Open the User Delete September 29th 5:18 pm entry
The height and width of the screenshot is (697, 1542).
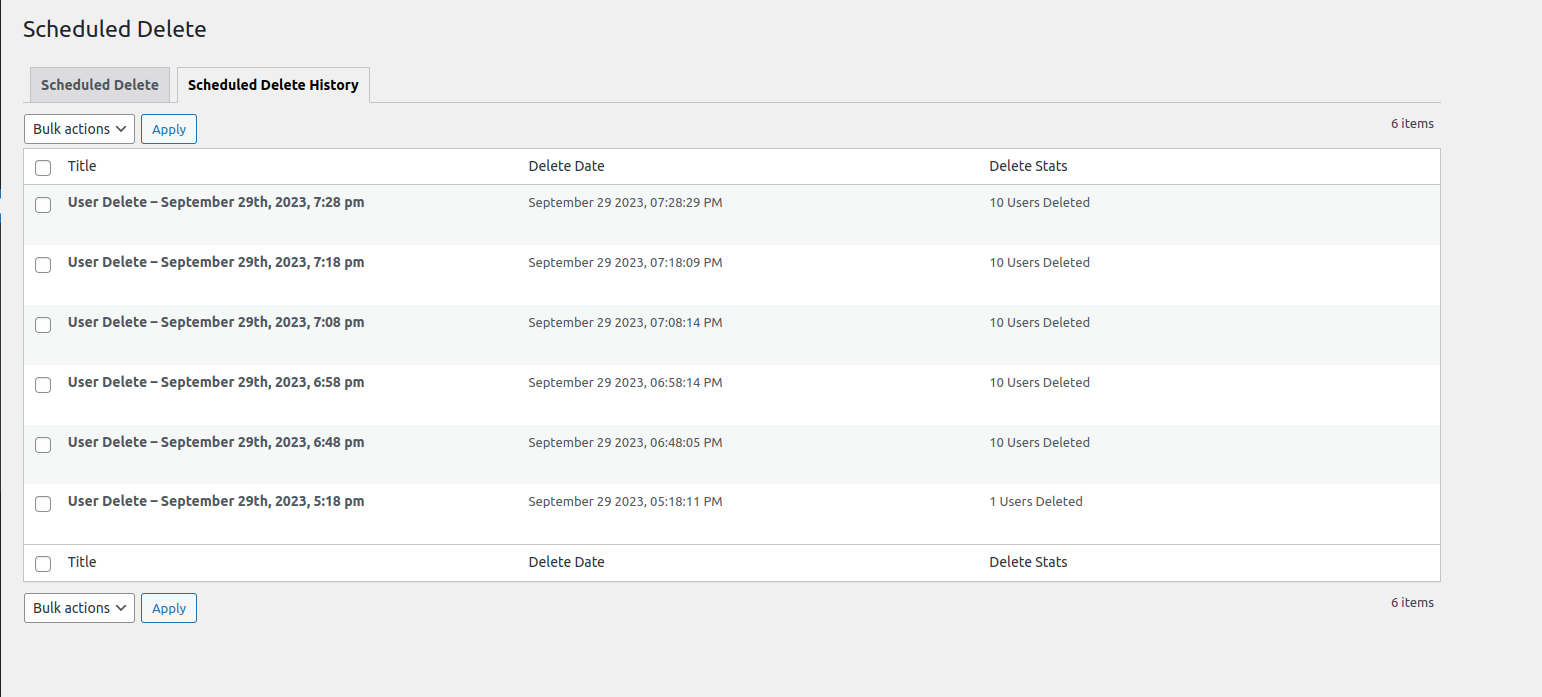coord(216,501)
